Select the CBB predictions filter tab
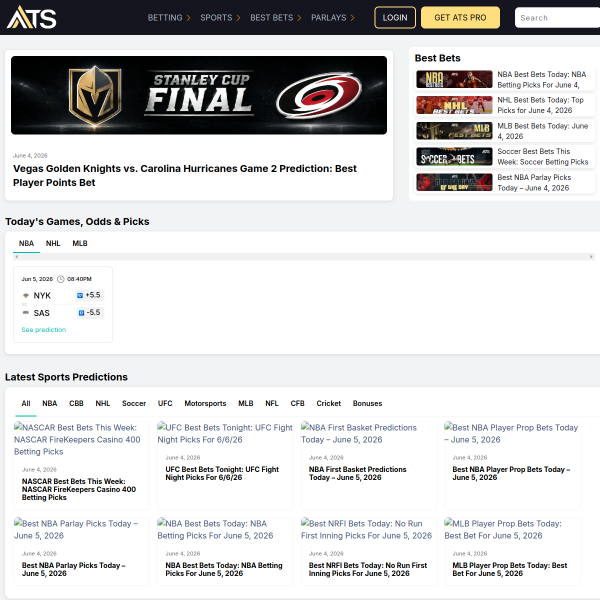Image resolution: width=600 pixels, height=600 pixels. pos(76,403)
